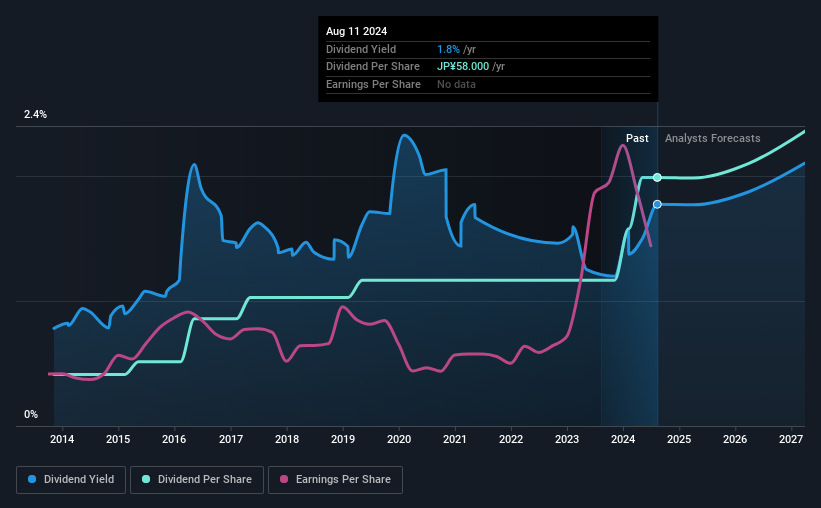821x508 pixels.
Task: Toggle the Earnings Per Share legend button
Action: coord(335,480)
